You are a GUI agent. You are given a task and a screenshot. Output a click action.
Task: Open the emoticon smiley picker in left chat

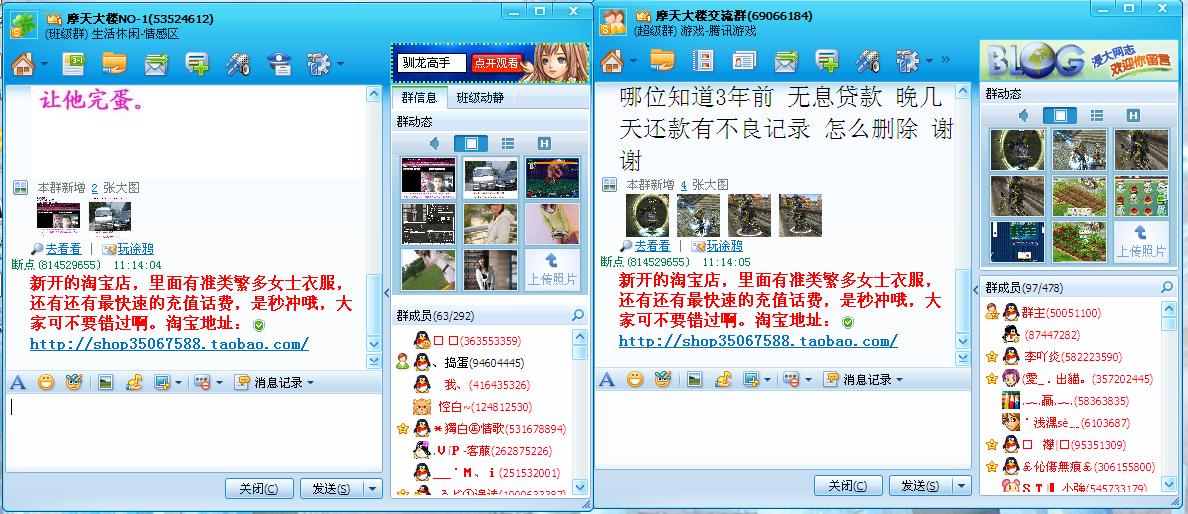46,382
